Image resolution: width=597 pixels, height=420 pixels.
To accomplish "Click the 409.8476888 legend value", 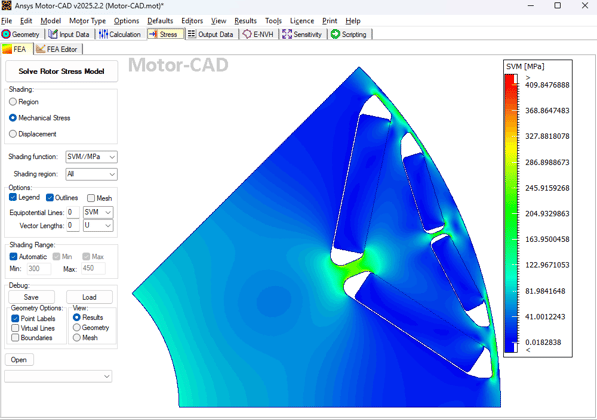I will click(547, 85).
